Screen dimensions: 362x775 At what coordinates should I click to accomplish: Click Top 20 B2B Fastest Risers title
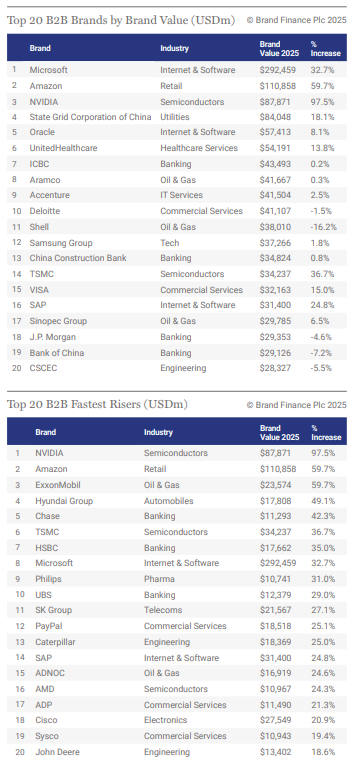97,404
